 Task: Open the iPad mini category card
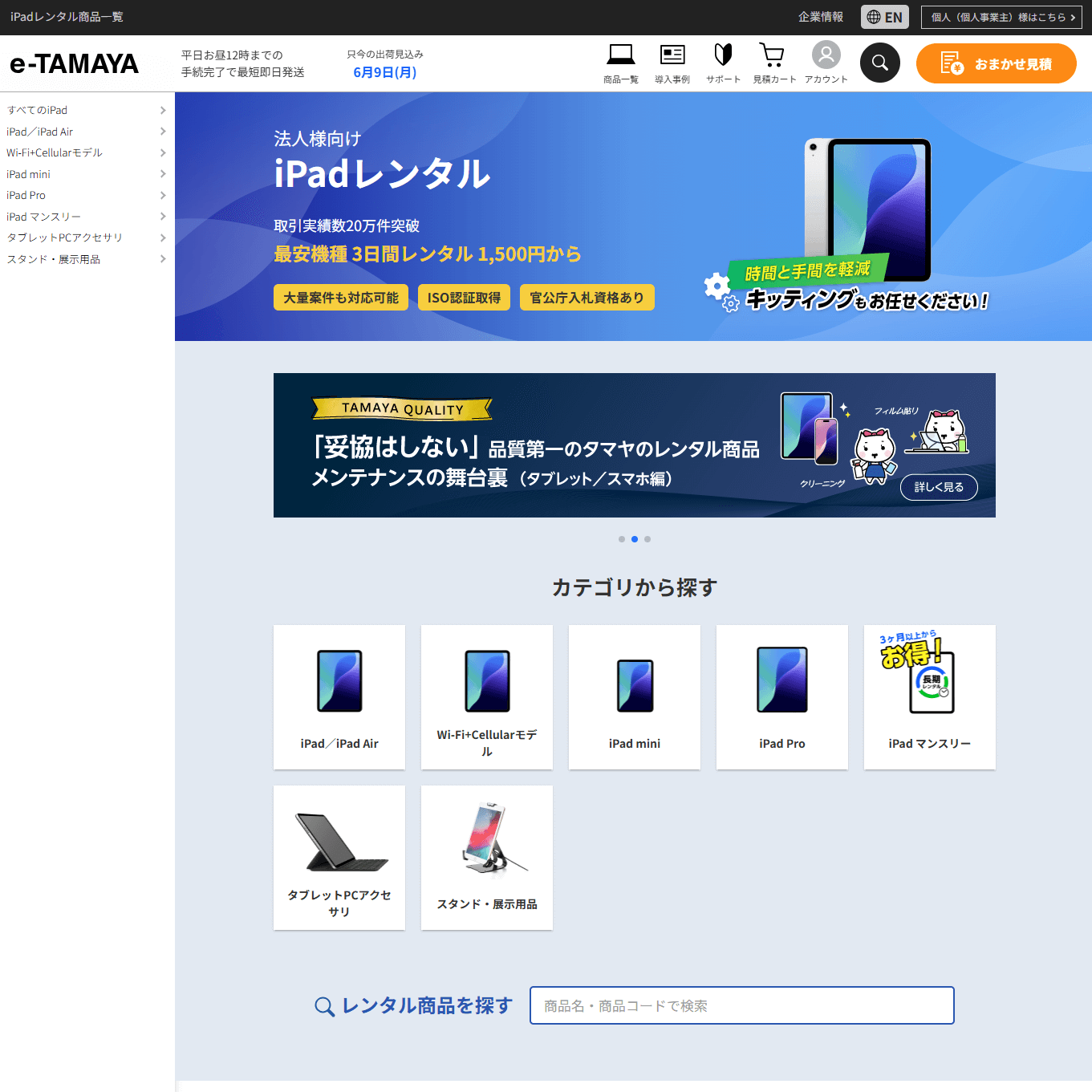point(635,697)
